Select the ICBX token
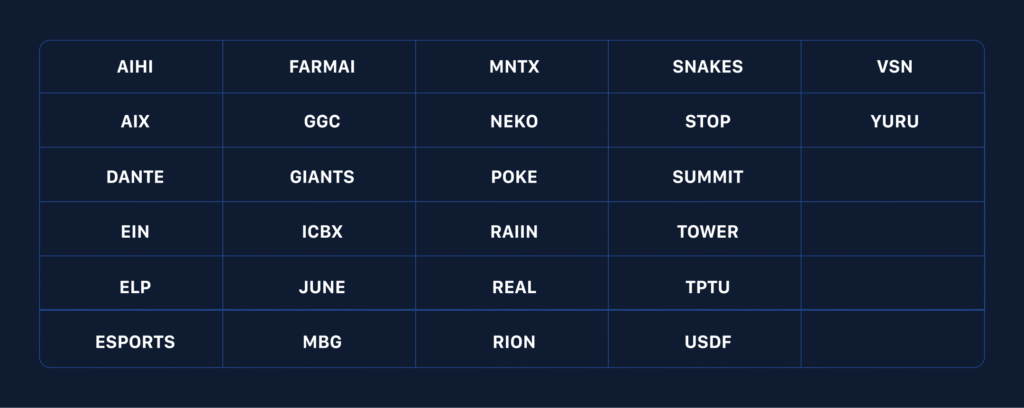 [321, 232]
